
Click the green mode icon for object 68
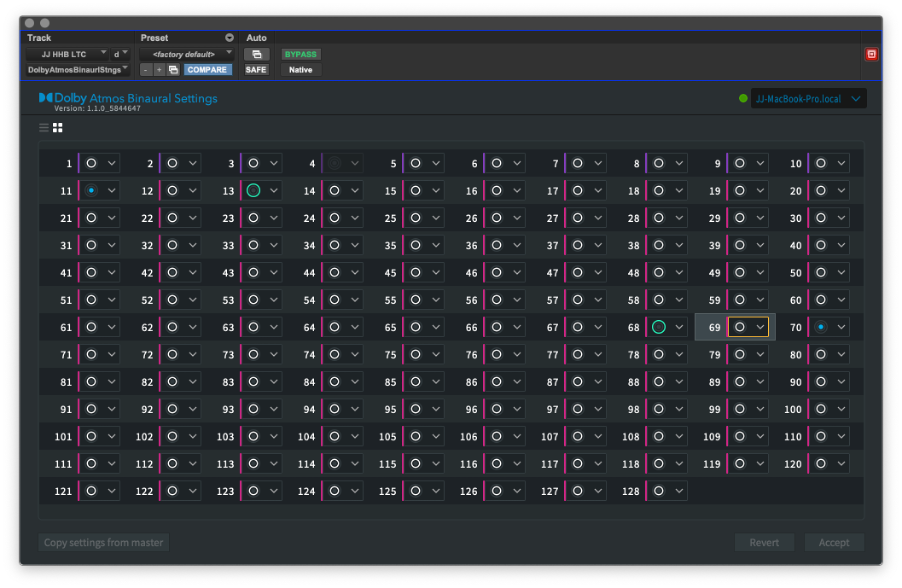(659, 327)
